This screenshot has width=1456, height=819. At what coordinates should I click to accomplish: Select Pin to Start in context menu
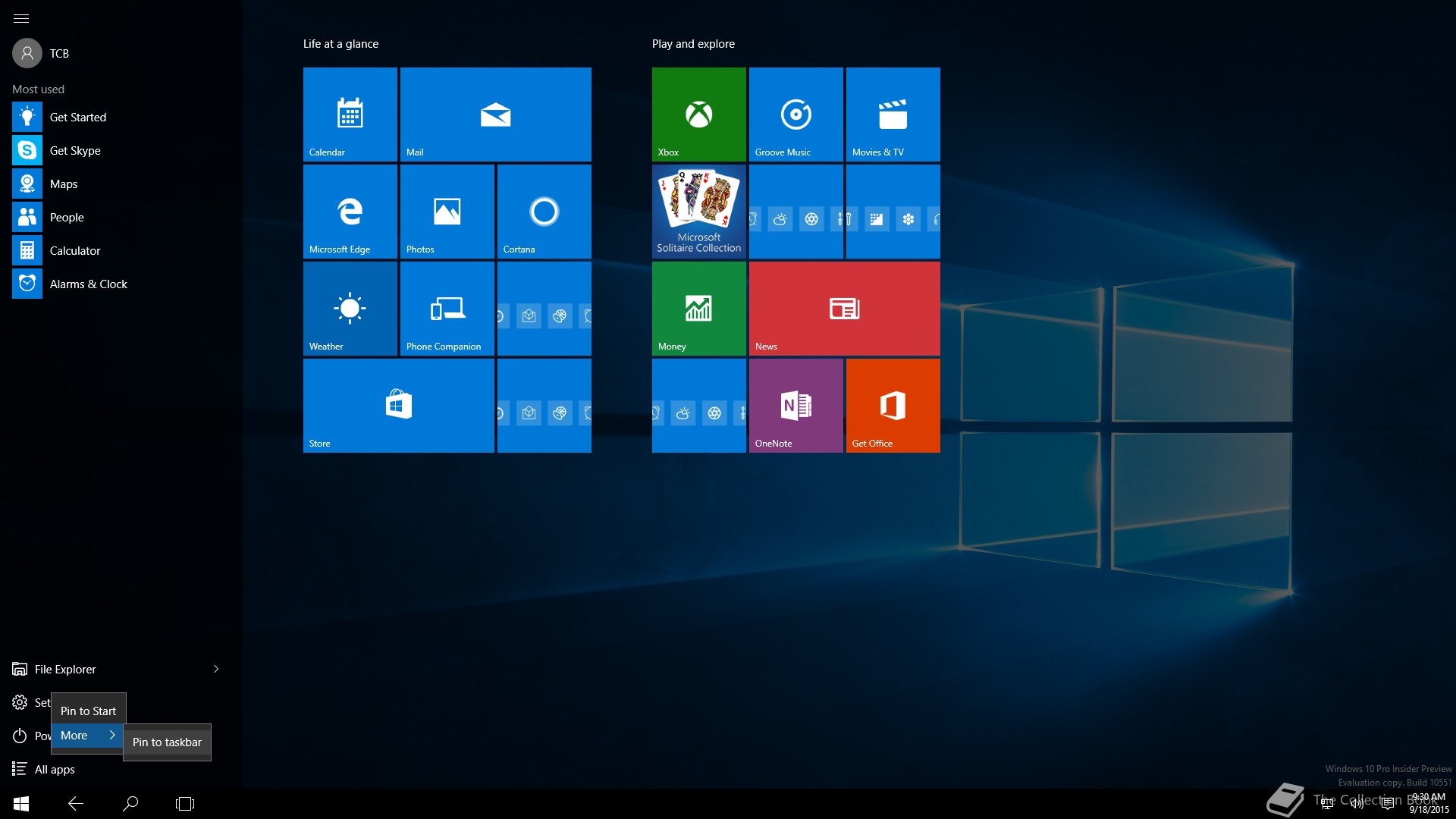point(88,711)
